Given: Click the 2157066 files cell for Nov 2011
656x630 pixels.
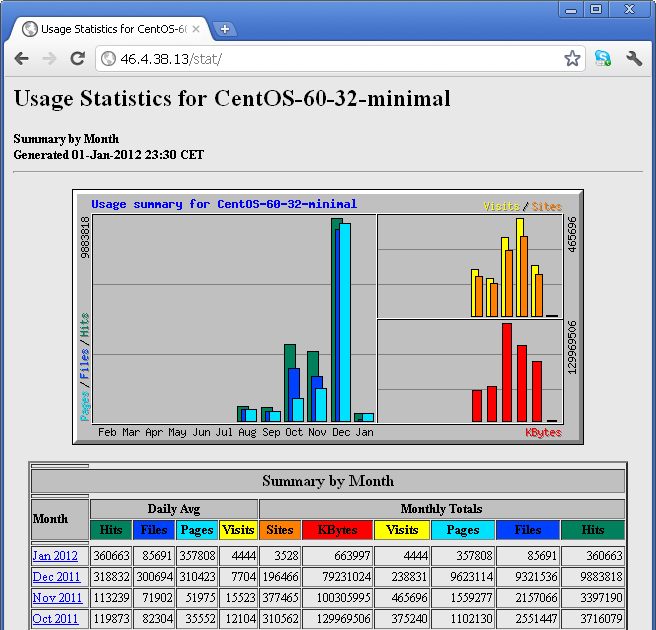Looking at the screenshot, I should [528, 597].
